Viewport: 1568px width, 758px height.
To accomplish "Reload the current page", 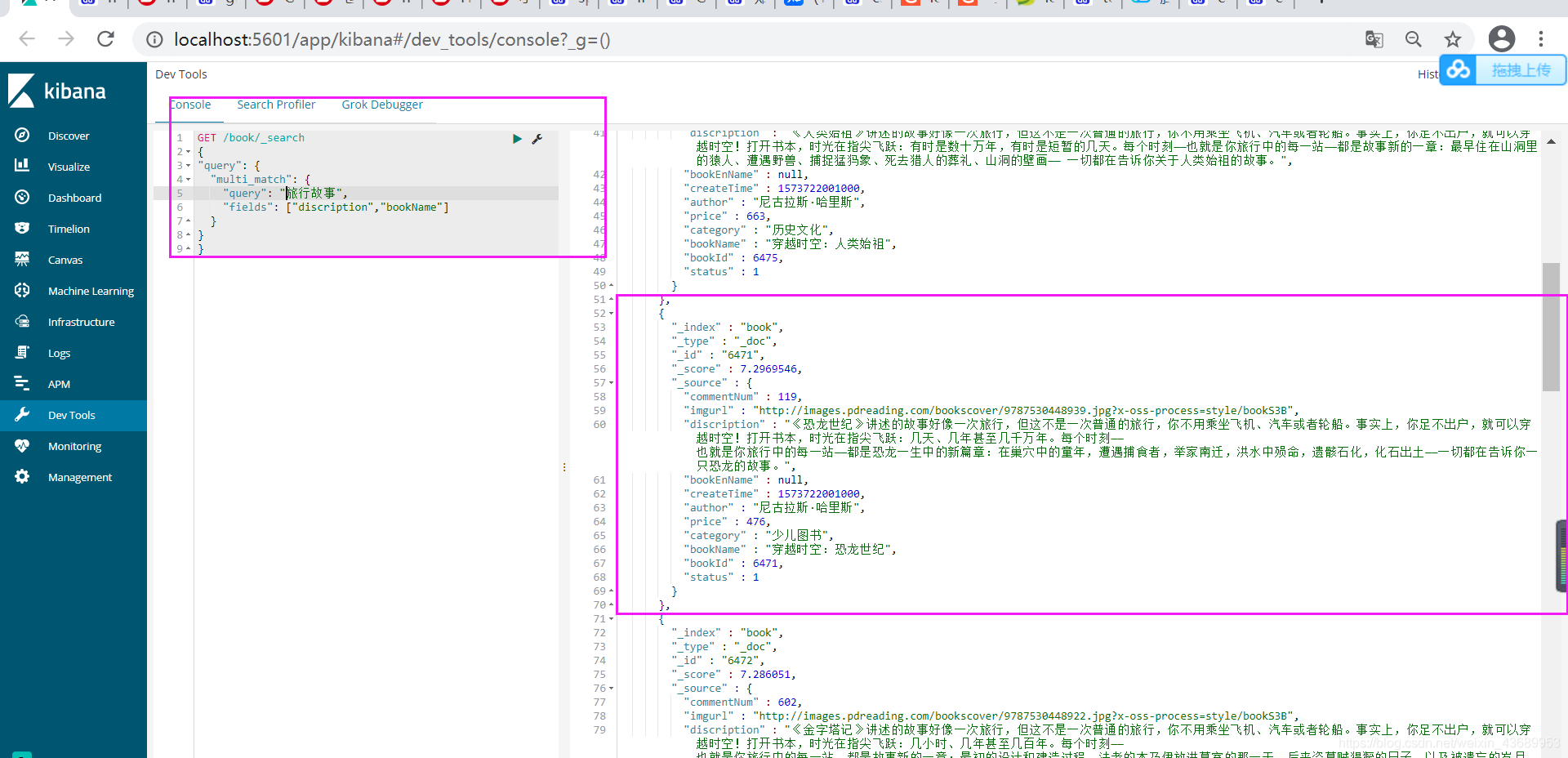I will click(105, 39).
